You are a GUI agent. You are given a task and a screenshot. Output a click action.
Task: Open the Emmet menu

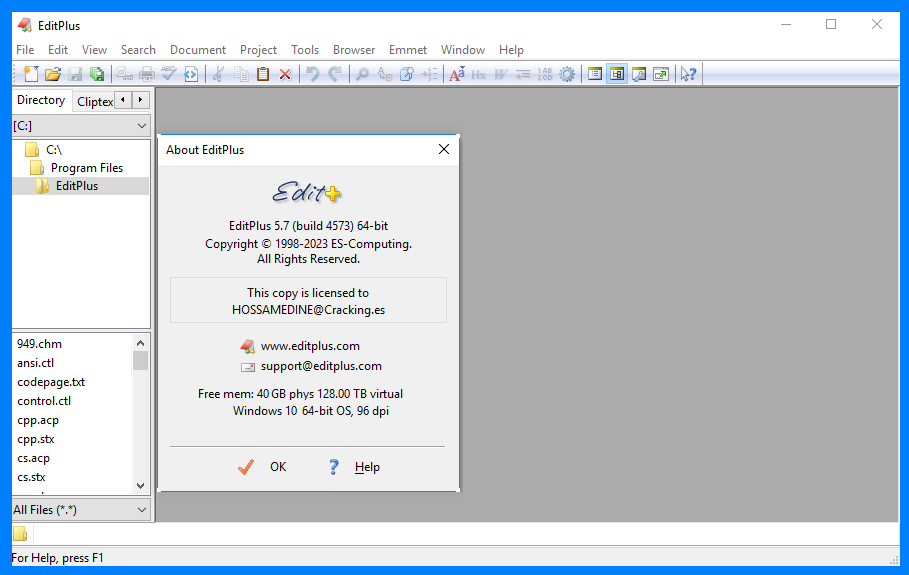point(408,50)
